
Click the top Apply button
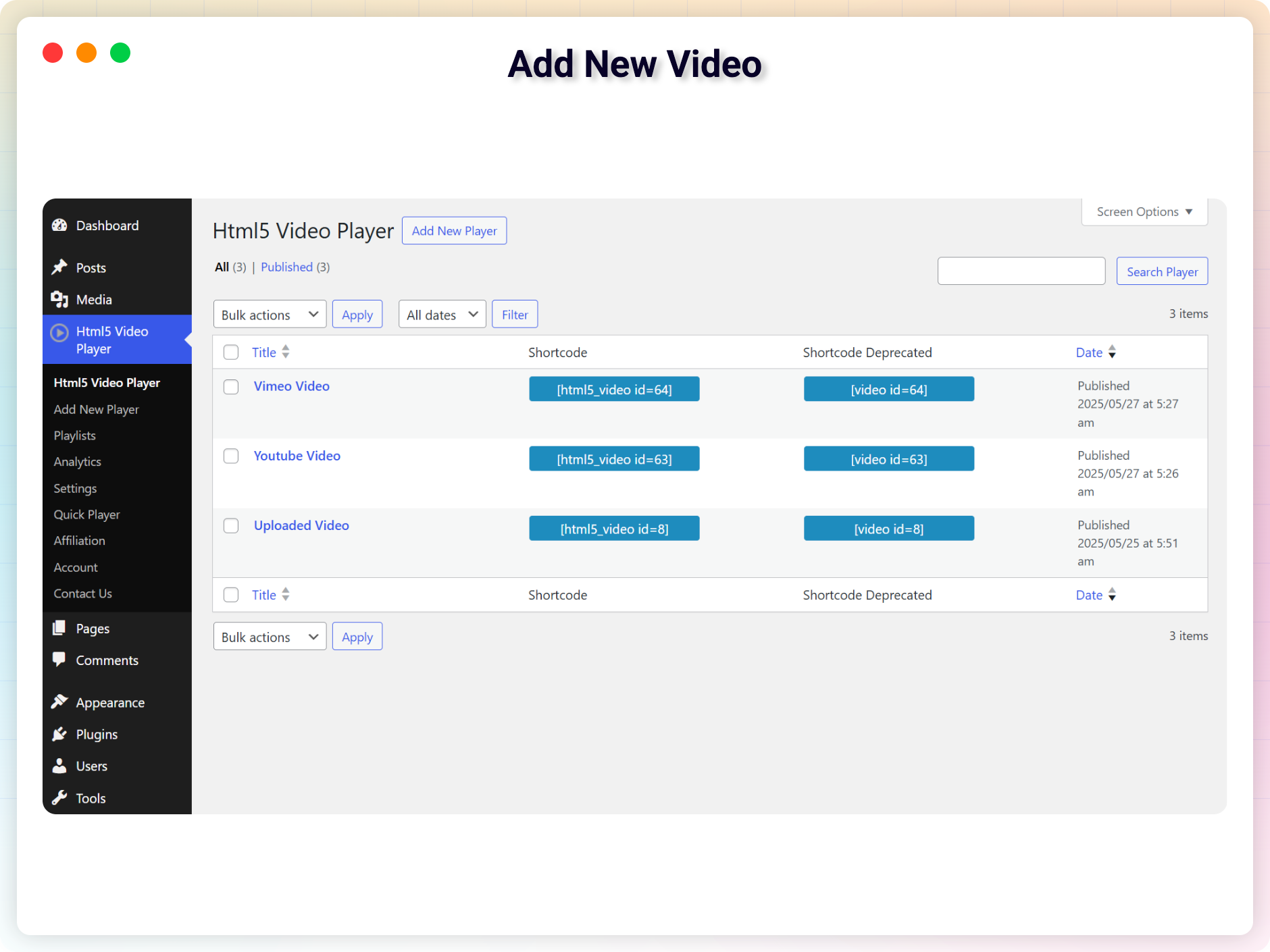pos(357,315)
